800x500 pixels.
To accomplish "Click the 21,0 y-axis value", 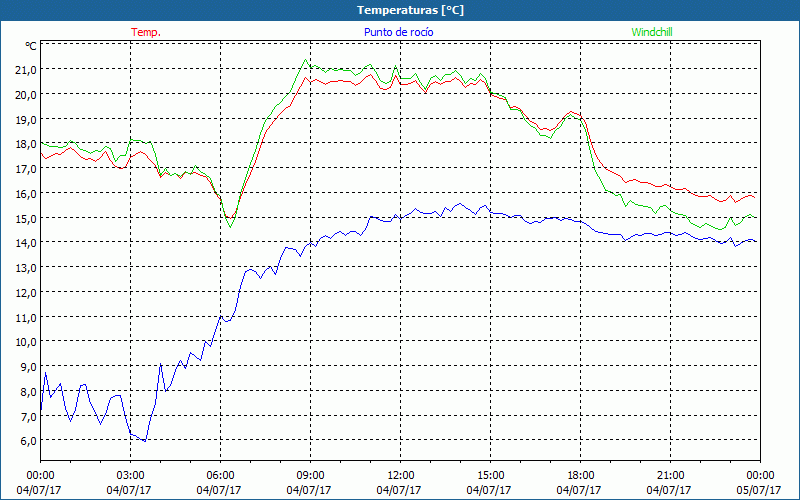I will 26,70.
